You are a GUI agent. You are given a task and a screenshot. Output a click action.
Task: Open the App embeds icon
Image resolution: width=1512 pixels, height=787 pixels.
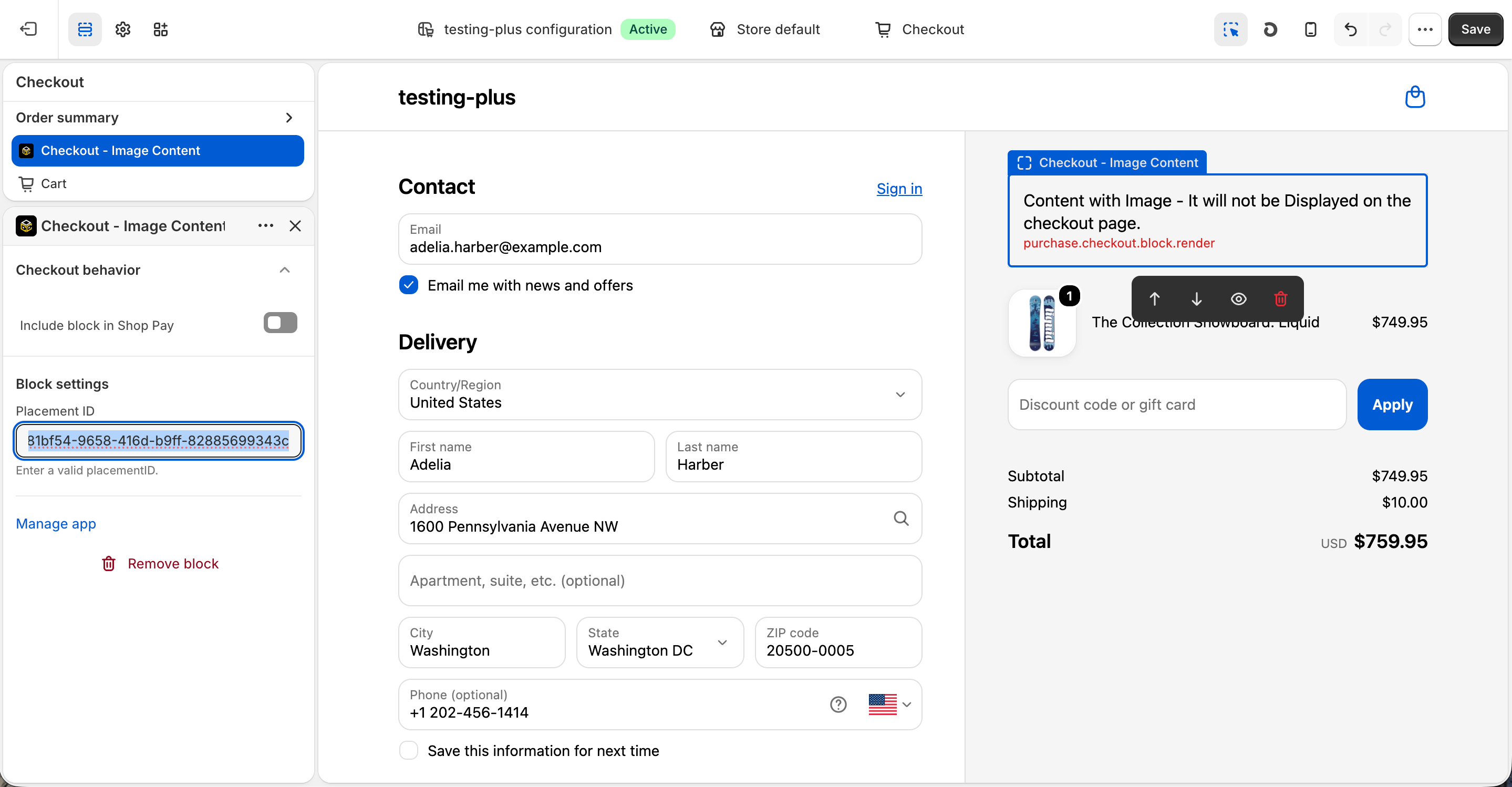[x=160, y=29]
